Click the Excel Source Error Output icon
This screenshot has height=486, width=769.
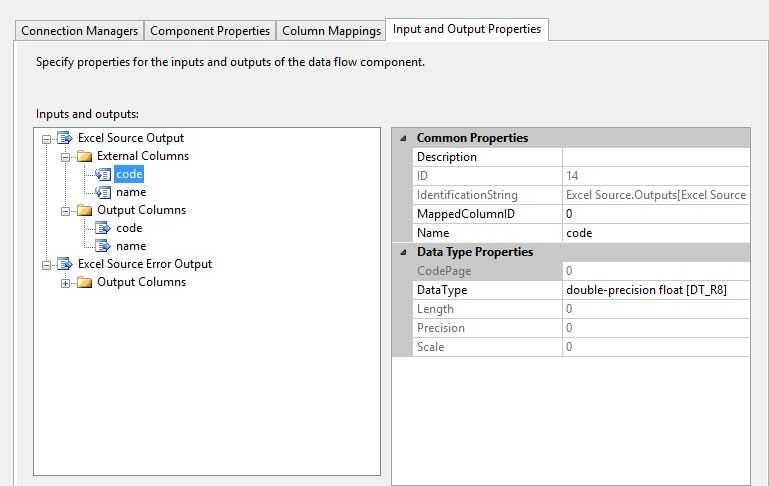[x=65, y=264]
